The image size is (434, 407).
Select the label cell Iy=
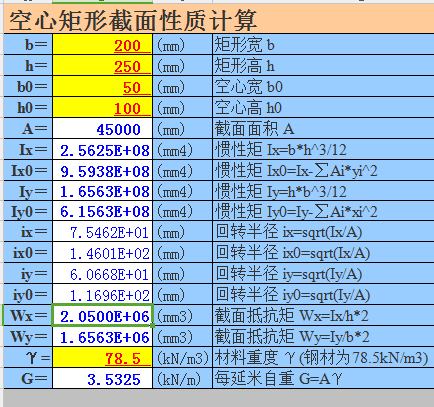28,191
